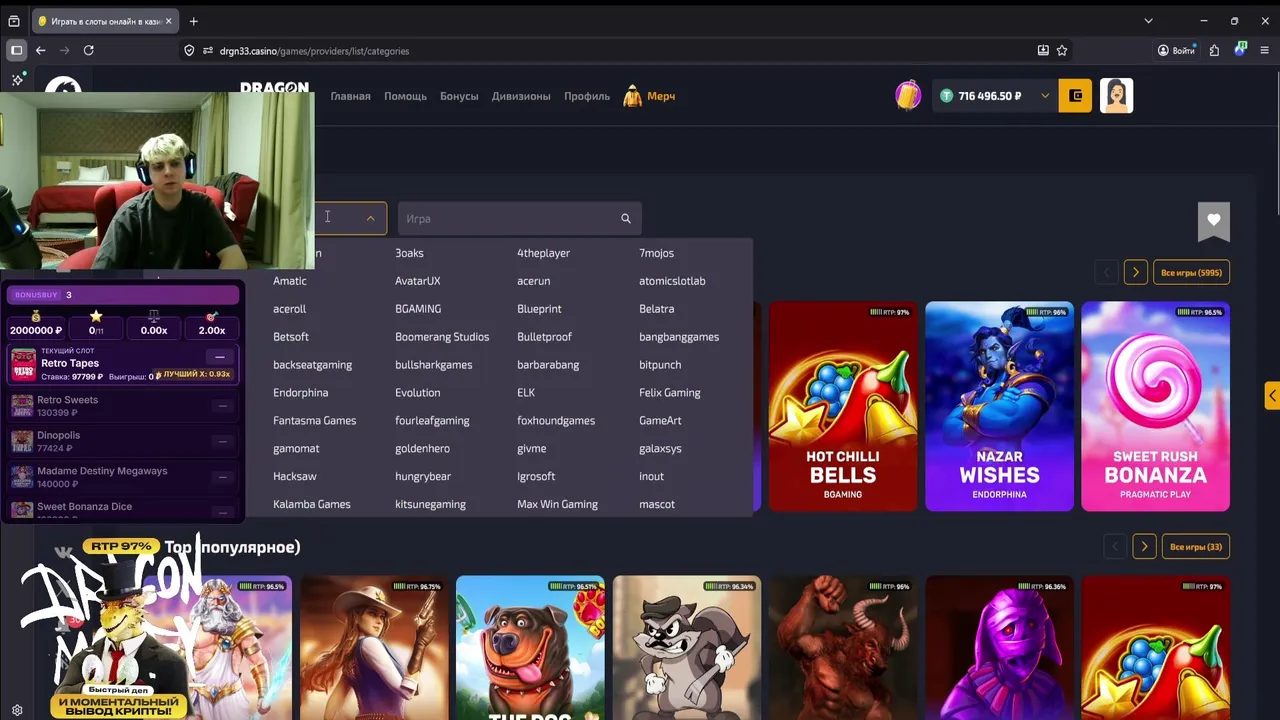Open Помощь menu item
Viewport: 1280px width, 720px height.
pyautogui.click(x=405, y=96)
